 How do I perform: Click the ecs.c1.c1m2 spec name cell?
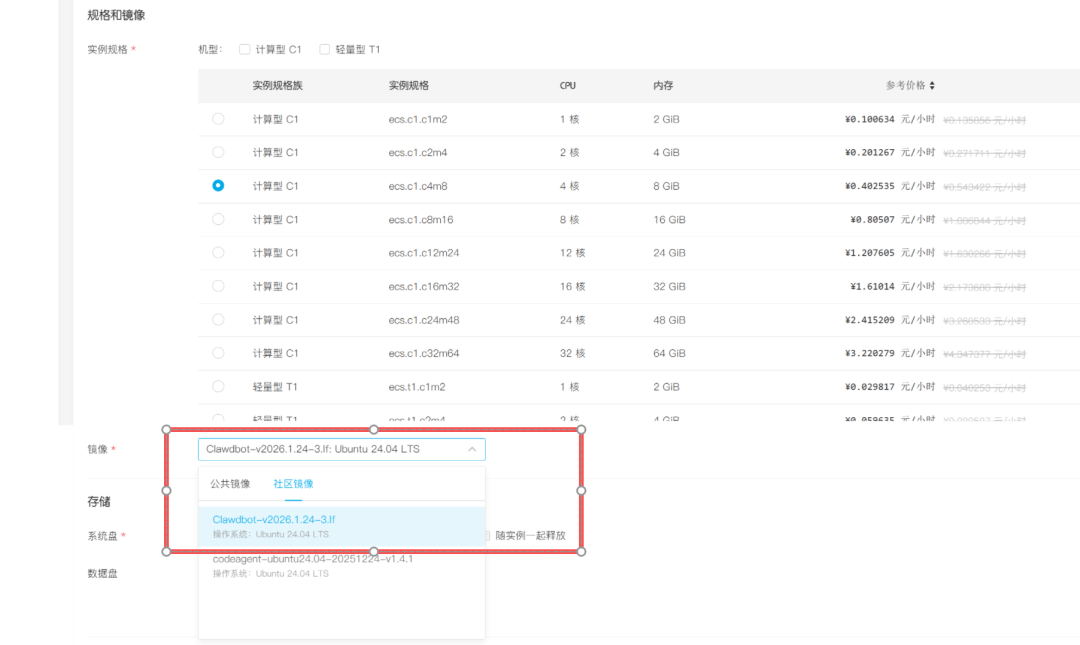click(418, 119)
